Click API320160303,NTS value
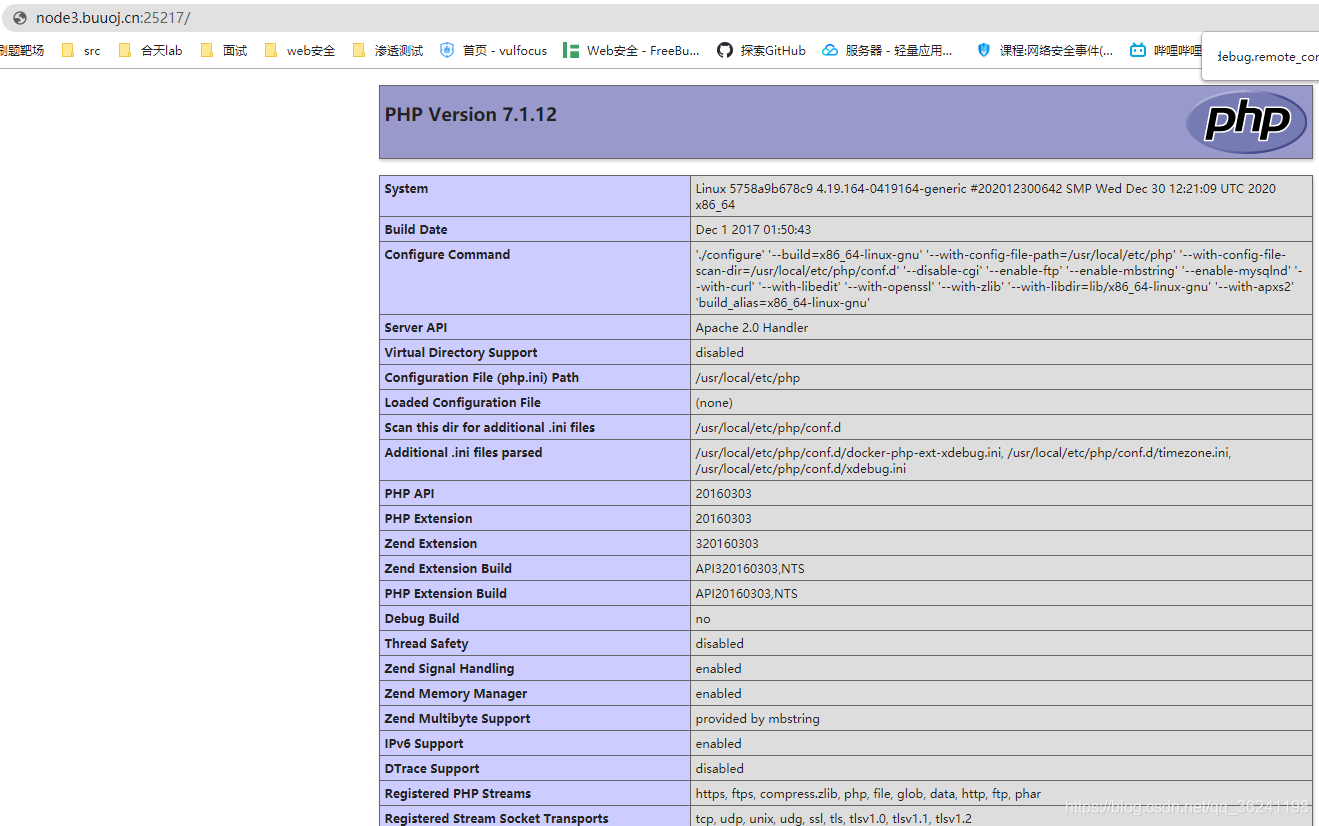Viewport: 1319px width, 826px height. point(750,569)
